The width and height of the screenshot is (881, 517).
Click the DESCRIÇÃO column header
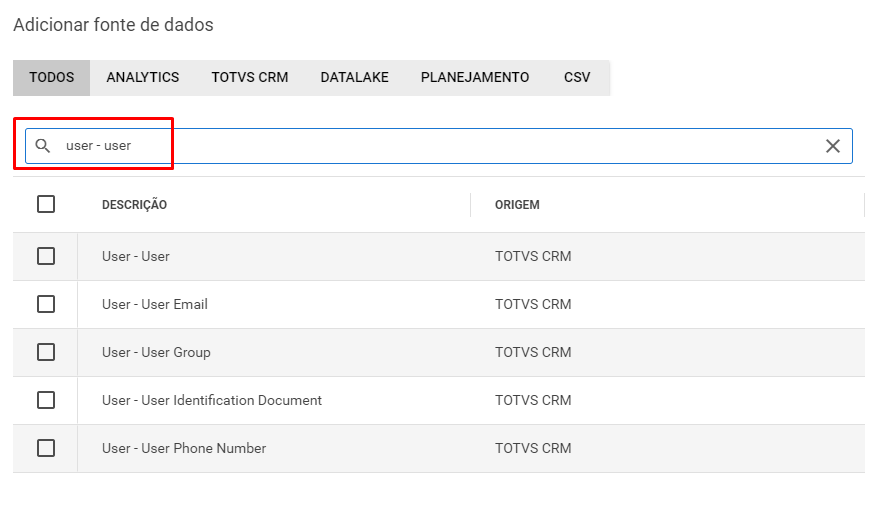[x=134, y=205]
